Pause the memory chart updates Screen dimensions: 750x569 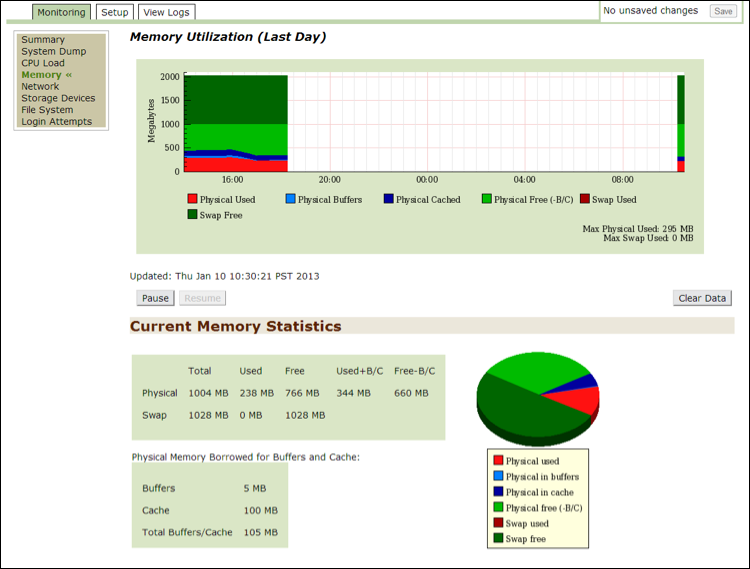click(155, 298)
